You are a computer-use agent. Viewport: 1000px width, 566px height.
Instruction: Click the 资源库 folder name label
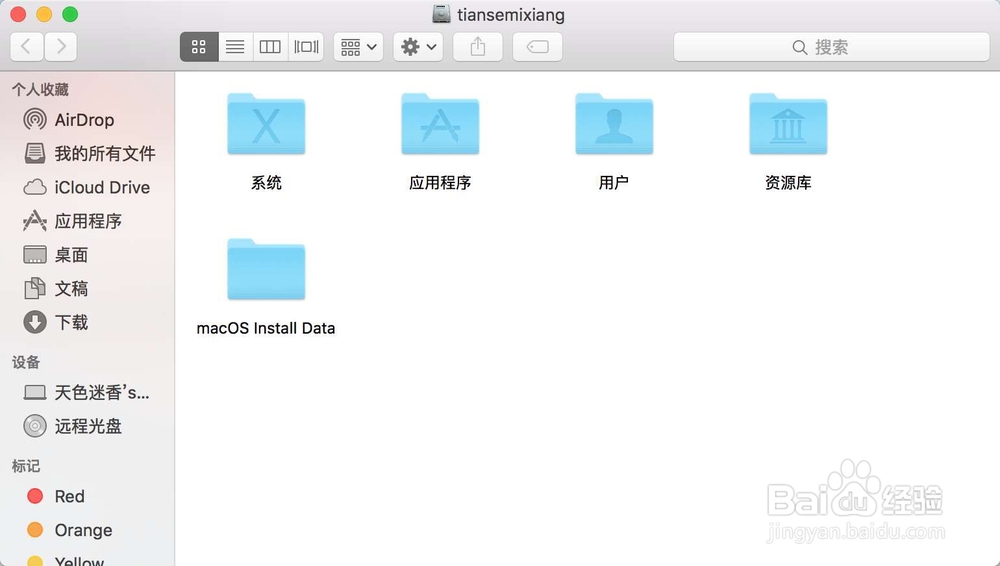[x=788, y=182]
